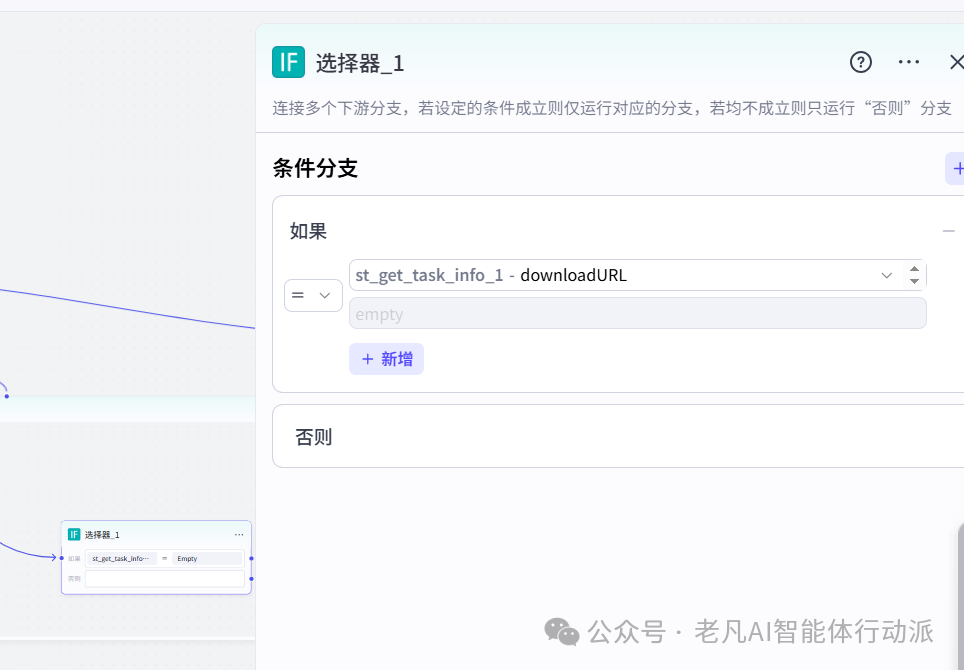Open the three-dot menu on canvas 选择器_1 node
964x670 pixels.
[x=239, y=535]
